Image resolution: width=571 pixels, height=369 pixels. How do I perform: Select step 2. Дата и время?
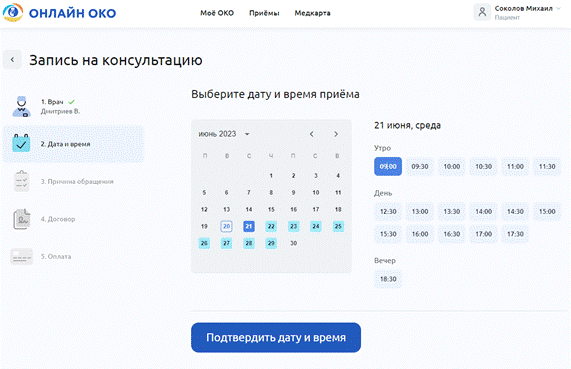click(x=74, y=144)
